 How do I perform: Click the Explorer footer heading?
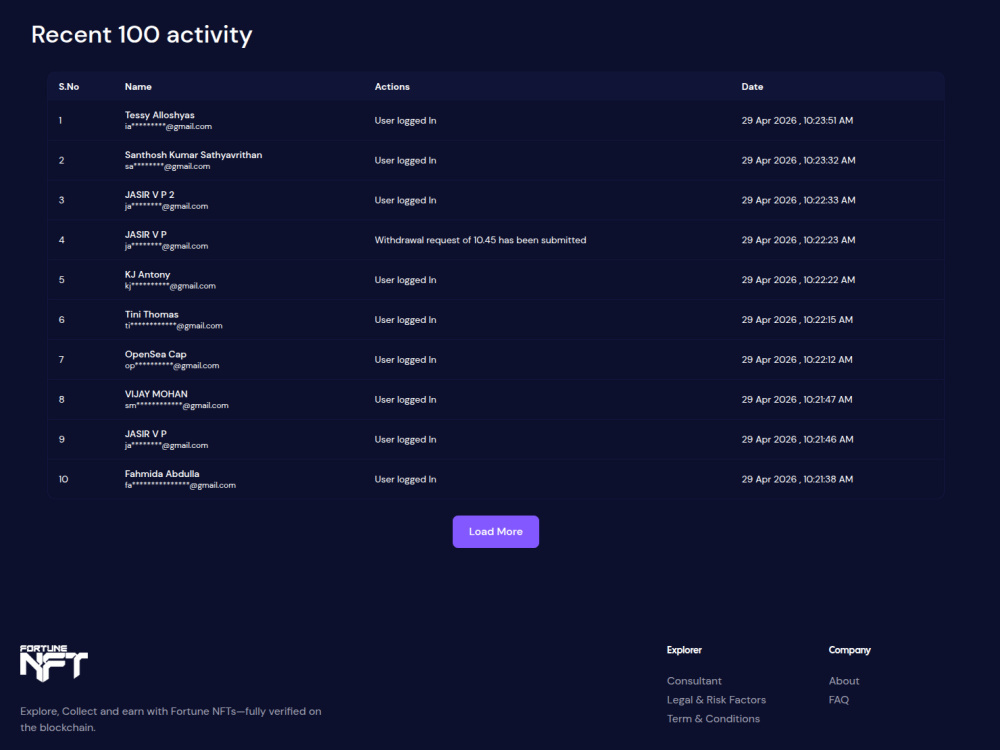pyautogui.click(x=684, y=650)
